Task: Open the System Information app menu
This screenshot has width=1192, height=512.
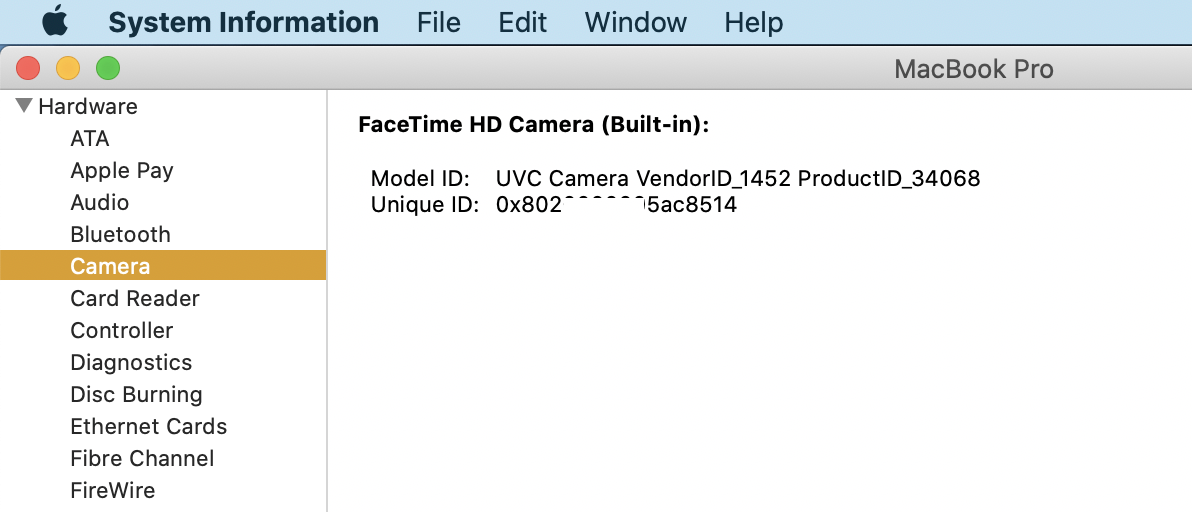Action: pyautogui.click(x=243, y=22)
